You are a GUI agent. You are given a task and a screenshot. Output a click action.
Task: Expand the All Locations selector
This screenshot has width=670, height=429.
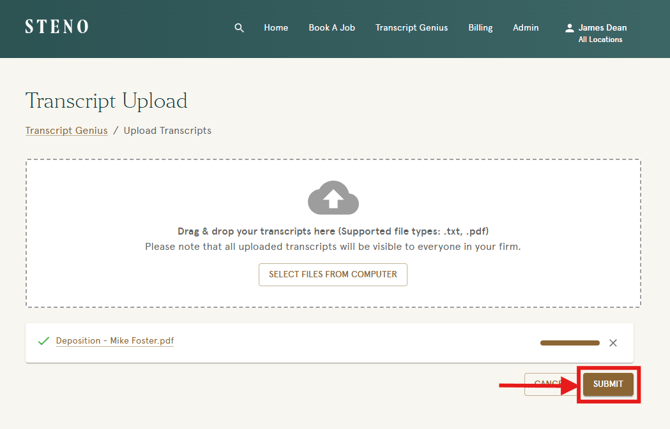pos(600,40)
